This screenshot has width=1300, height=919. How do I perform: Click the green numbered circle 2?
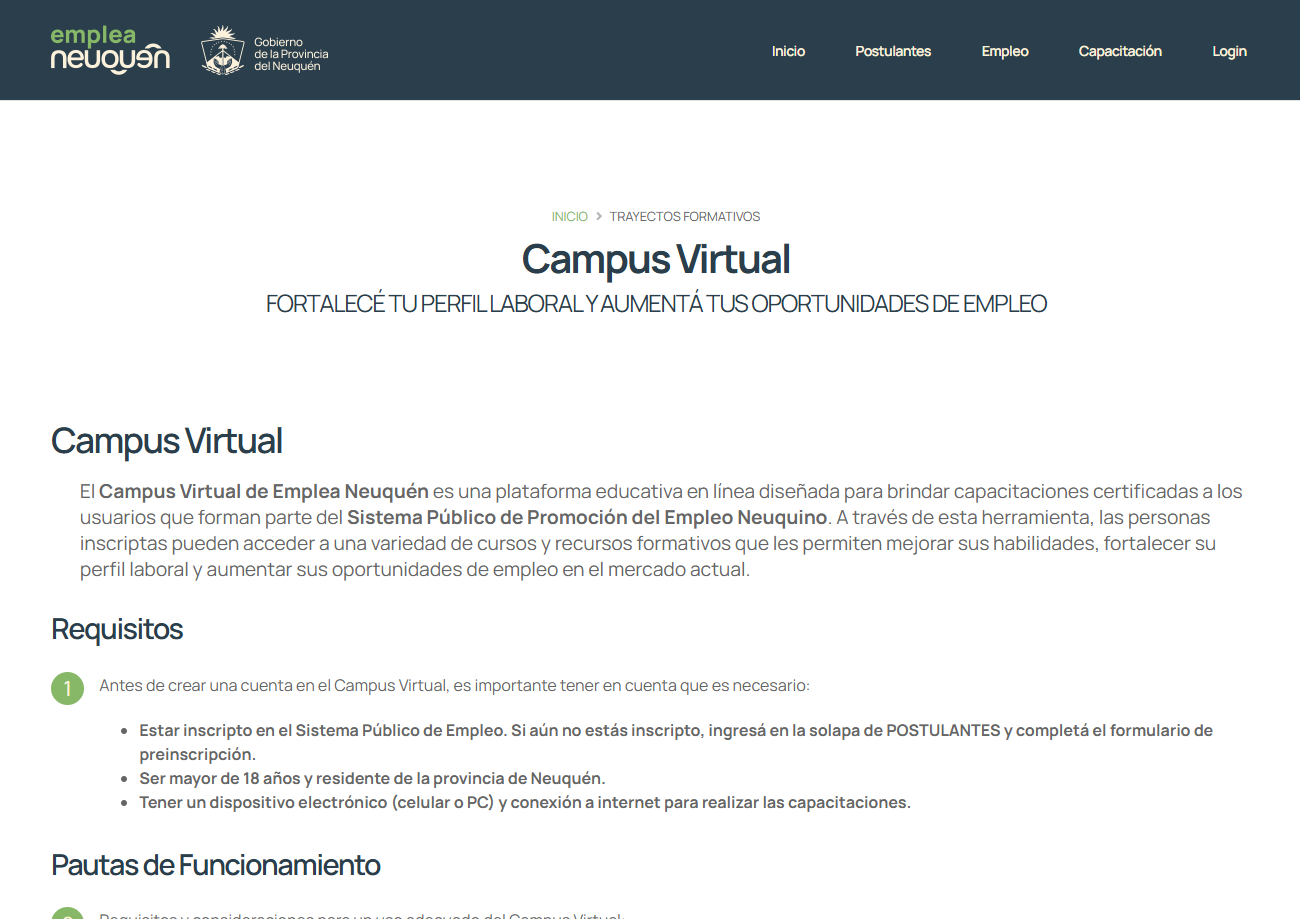[x=67, y=915]
